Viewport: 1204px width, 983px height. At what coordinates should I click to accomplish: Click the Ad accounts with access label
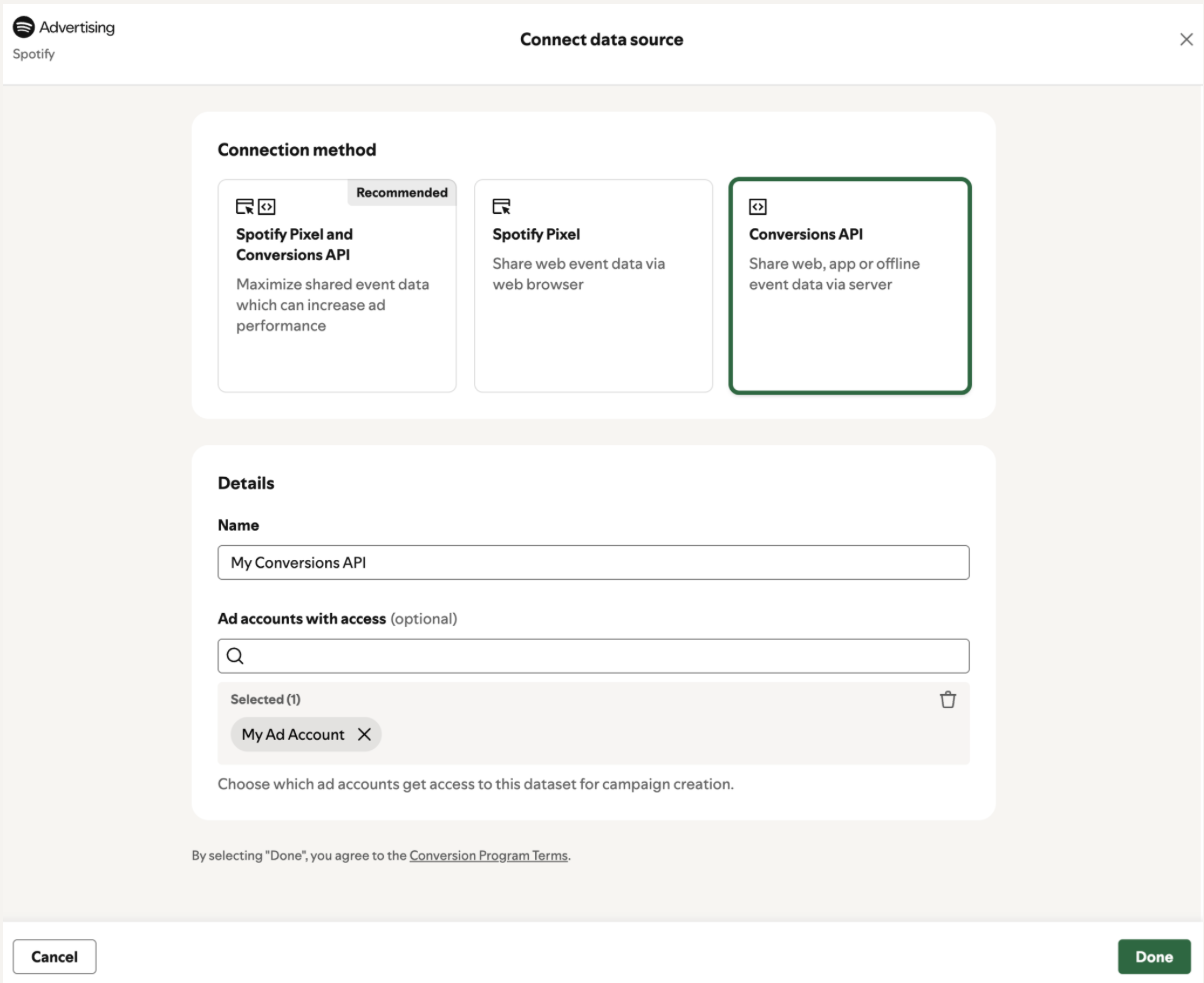pyautogui.click(x=302, y=619)
